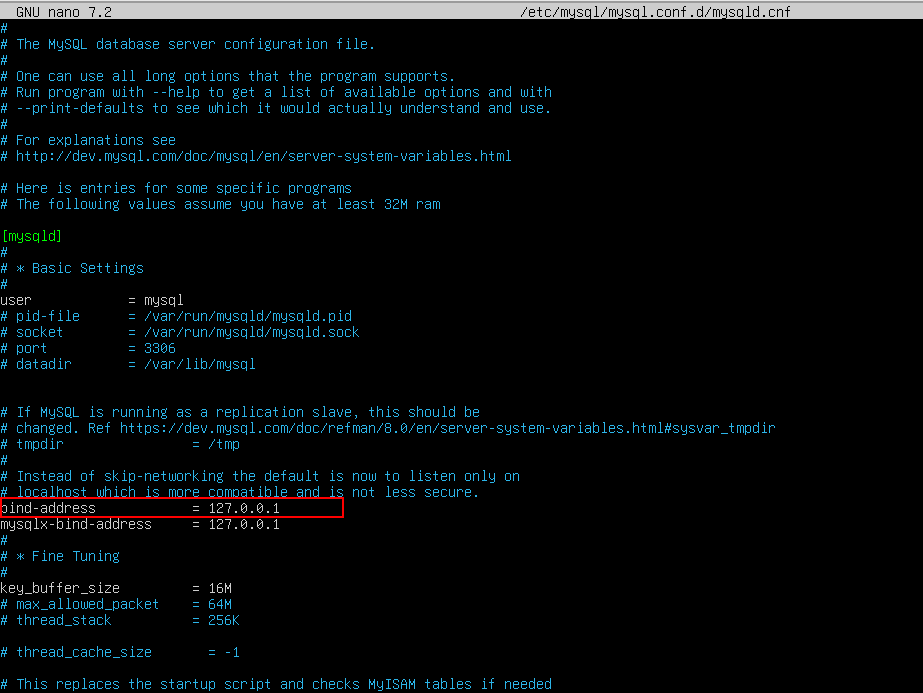Click the server-system-variables.html documentation URL
Viewport: 923px width, 693px height.
tap(264, 156)
